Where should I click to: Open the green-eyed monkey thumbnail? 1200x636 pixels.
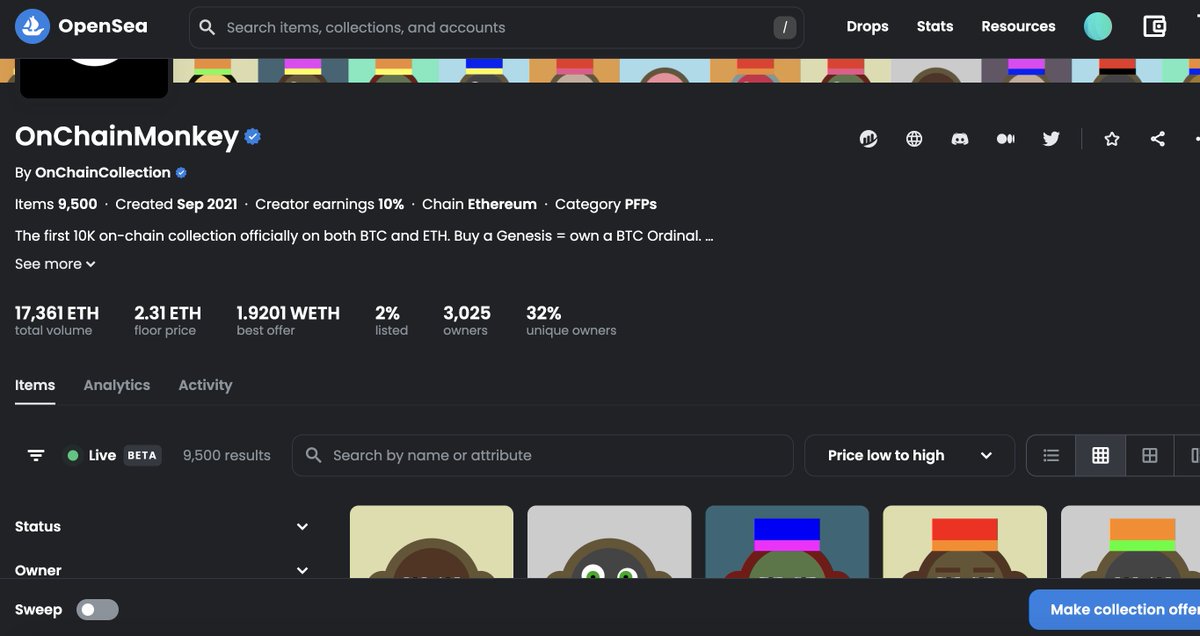point(609,541)
